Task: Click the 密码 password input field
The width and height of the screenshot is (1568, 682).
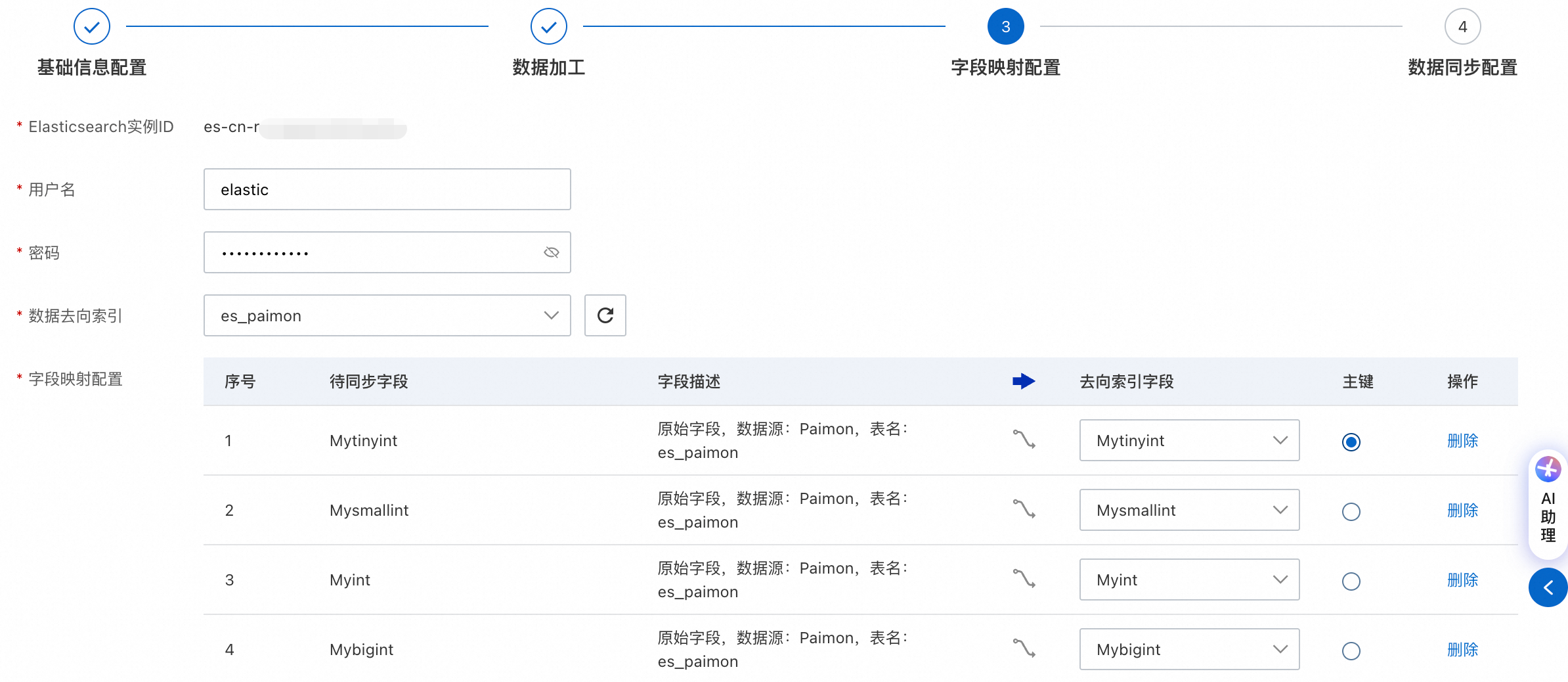Action: pyautogui.click(x=387, y=252)
